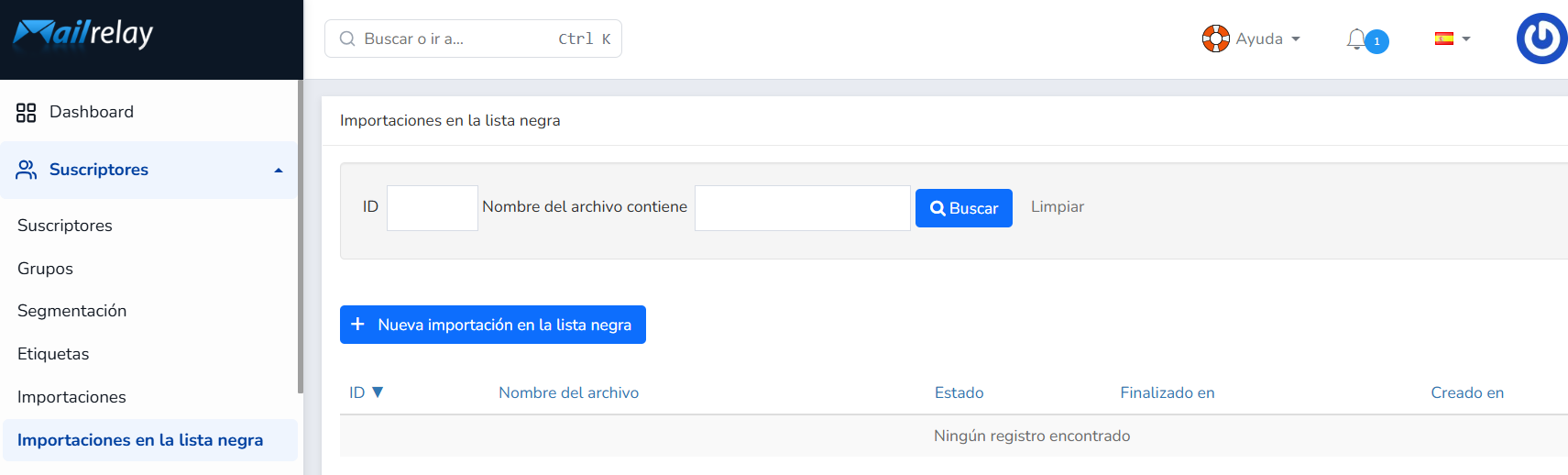Click the Buscar o ir a search box
The height and width of the screenshot is (475, 1568).
(473, 39)
